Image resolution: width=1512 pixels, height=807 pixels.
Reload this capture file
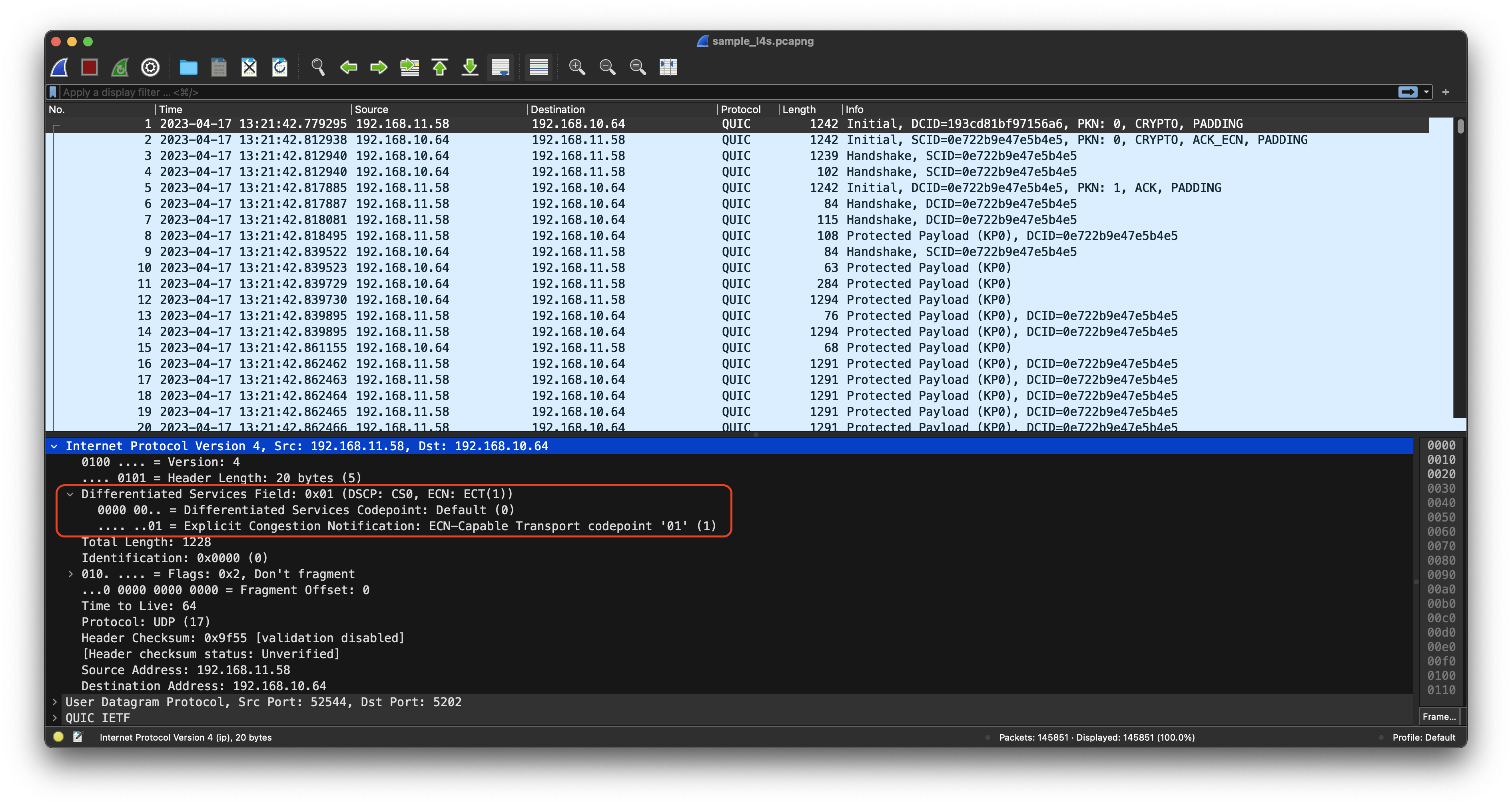coord(279,67)
